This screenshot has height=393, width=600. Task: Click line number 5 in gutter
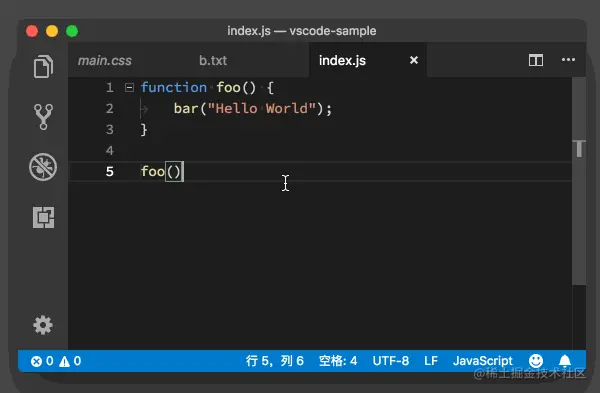(110, 171)
